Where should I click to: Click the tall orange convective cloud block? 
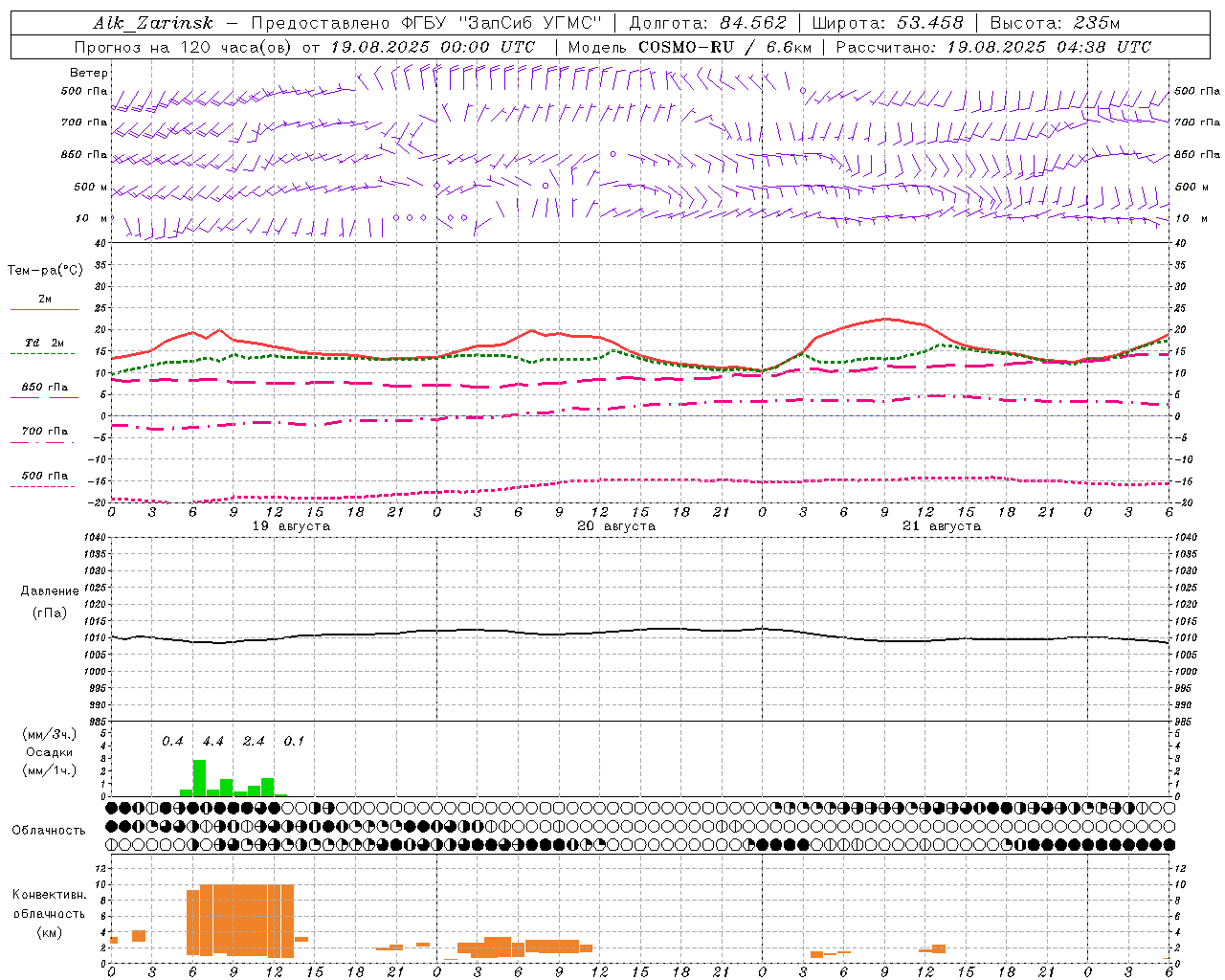(240, 921)
